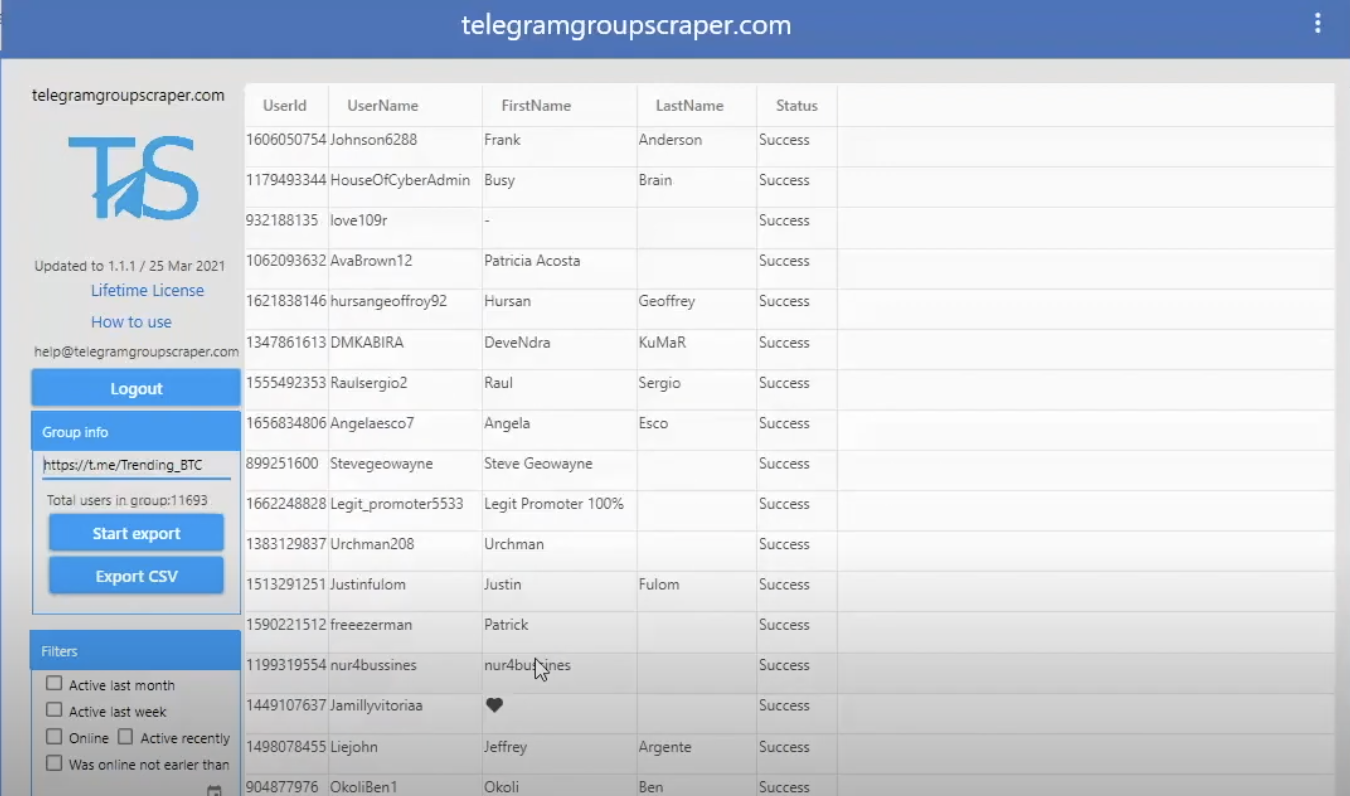Image resolution: width=1350 pixels, height=796 pixels.
Task: Select username freeezerman
Action: [x=371, y=625]
